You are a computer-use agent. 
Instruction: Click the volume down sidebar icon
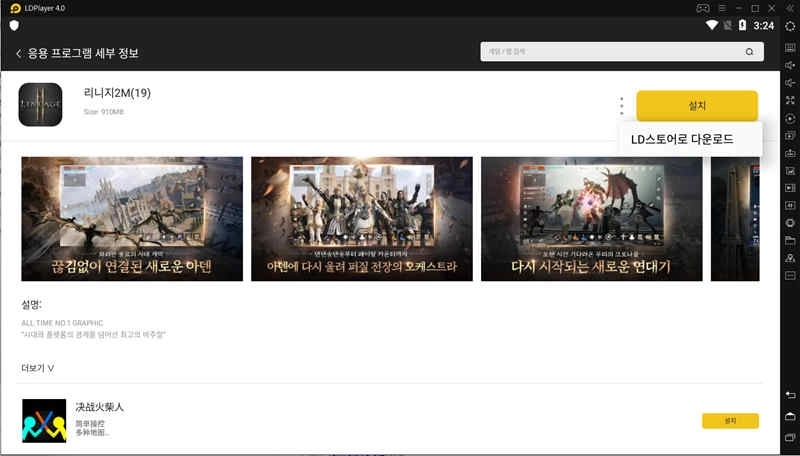(790, 82)
